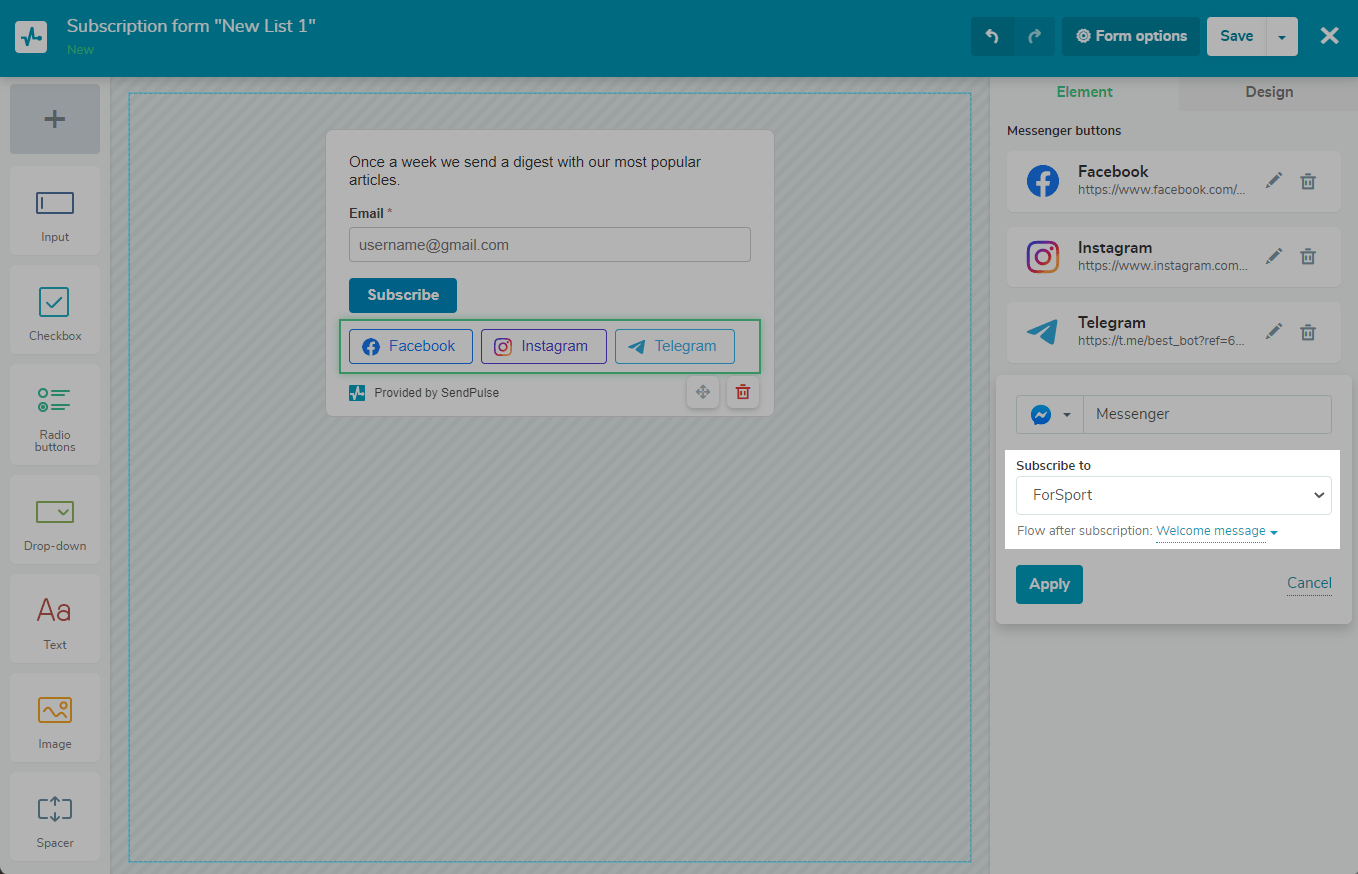Image resolution: width=1358 pixels, height=874 pixels.
Task: Open the Subscribe to ForSport dropdown
Action: (1173, 495)
